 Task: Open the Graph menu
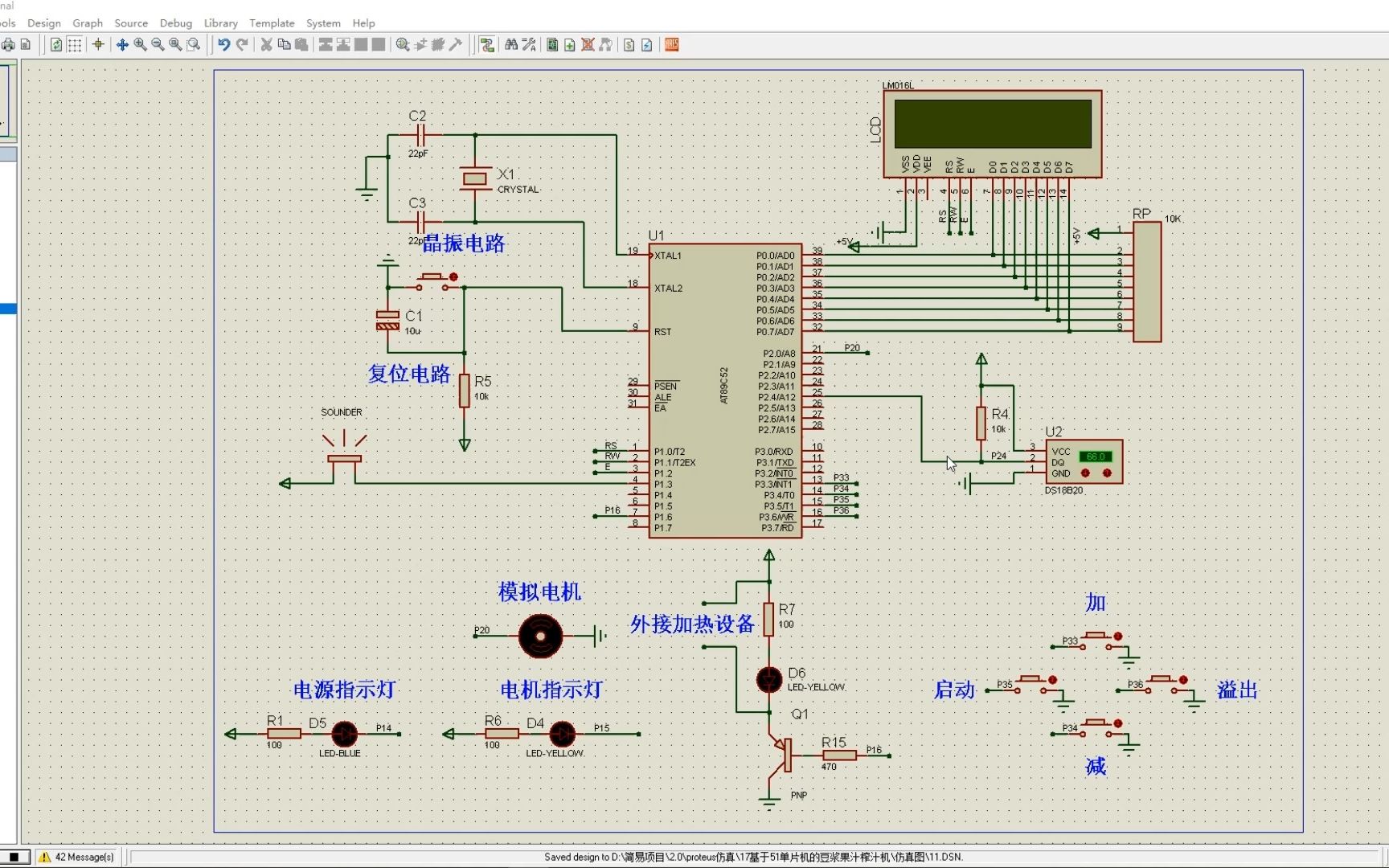click(x=88, y=23)
